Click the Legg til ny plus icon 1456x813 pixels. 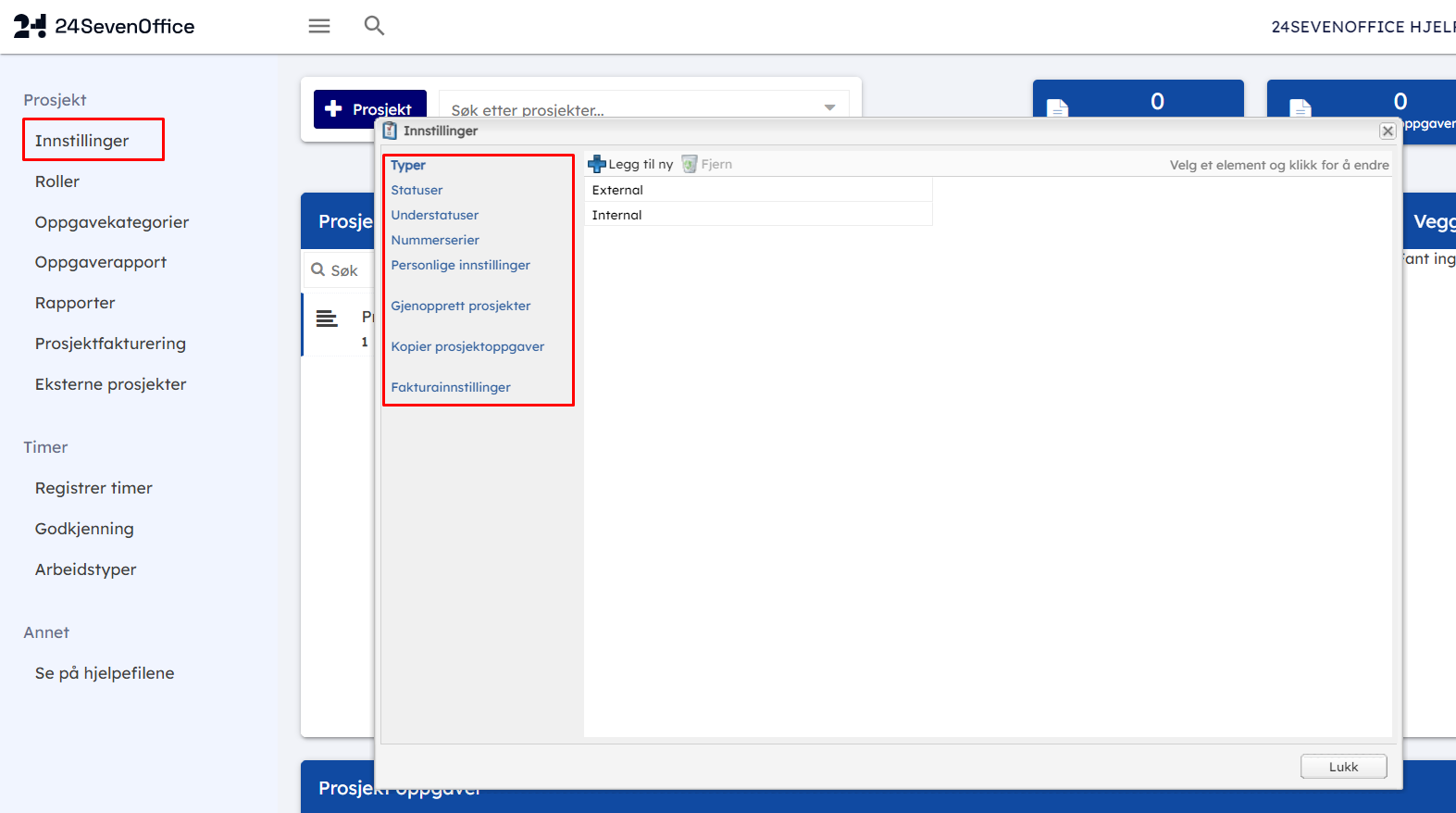click(x=597, y=164)
